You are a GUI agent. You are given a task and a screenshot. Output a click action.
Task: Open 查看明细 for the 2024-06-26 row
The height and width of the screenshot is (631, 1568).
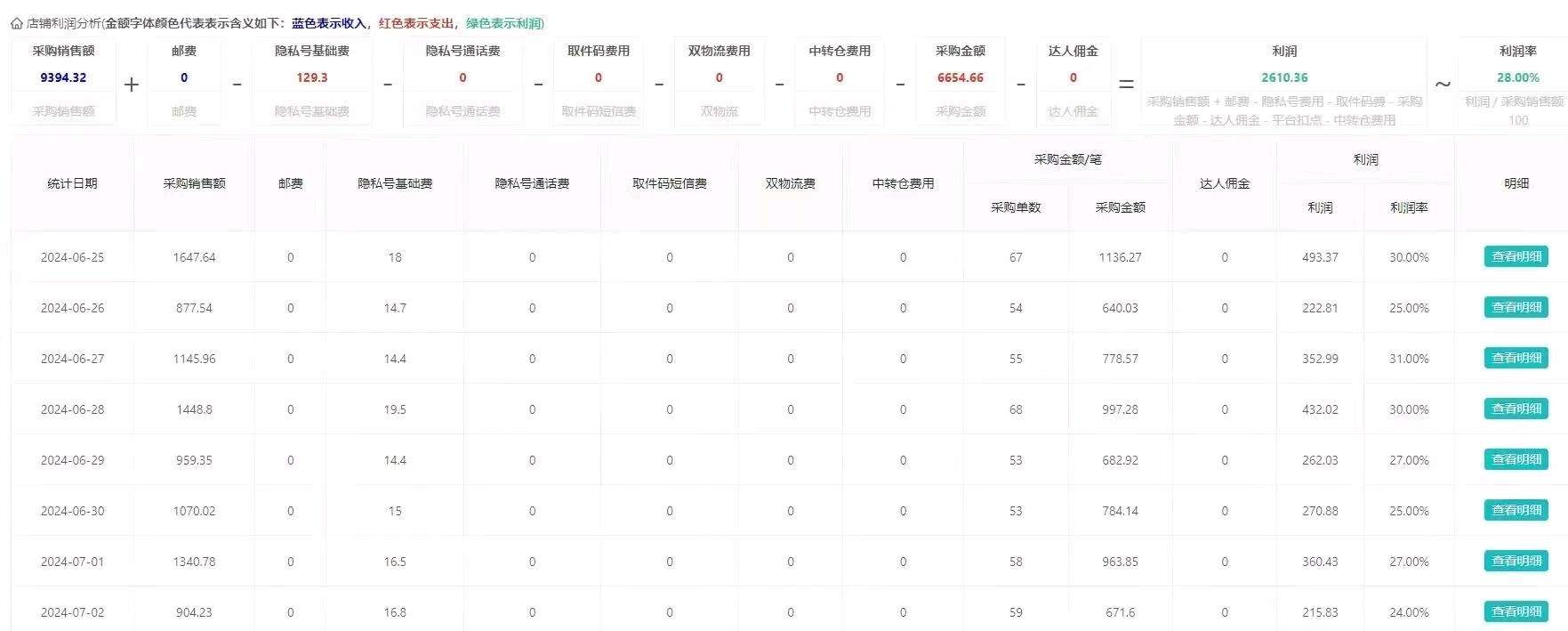[x=1516, y=307]
